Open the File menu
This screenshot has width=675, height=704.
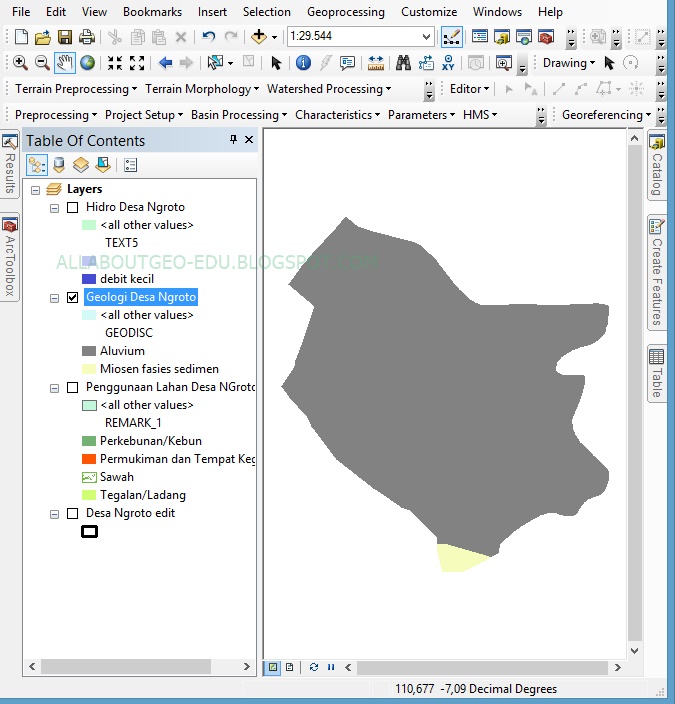(21, 12)
